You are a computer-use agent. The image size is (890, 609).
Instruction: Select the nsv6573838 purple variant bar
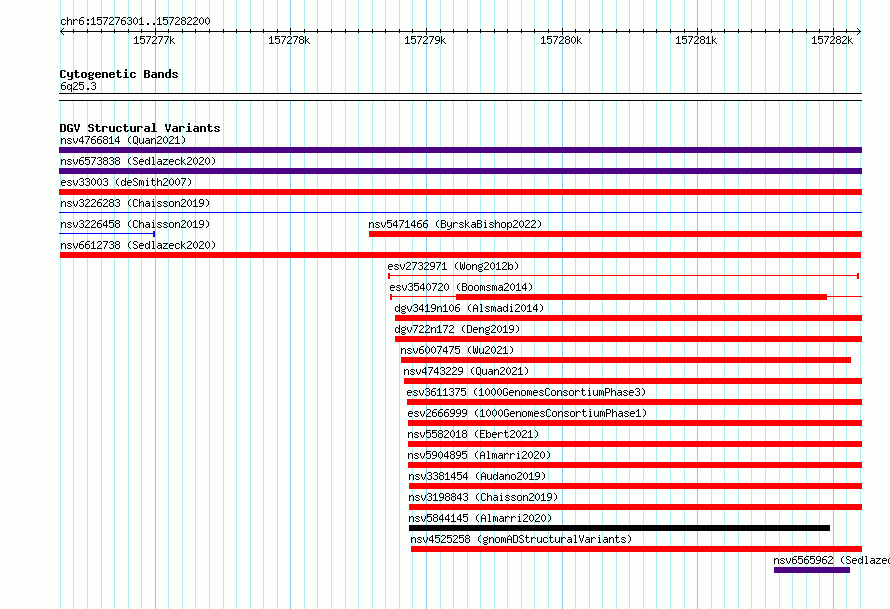[460, 171]
